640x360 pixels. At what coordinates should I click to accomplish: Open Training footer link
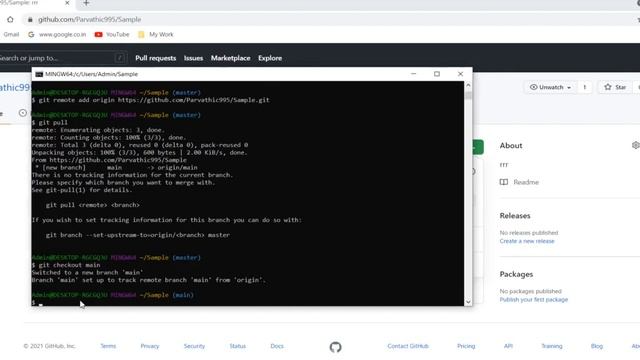(x=552, y=346)
